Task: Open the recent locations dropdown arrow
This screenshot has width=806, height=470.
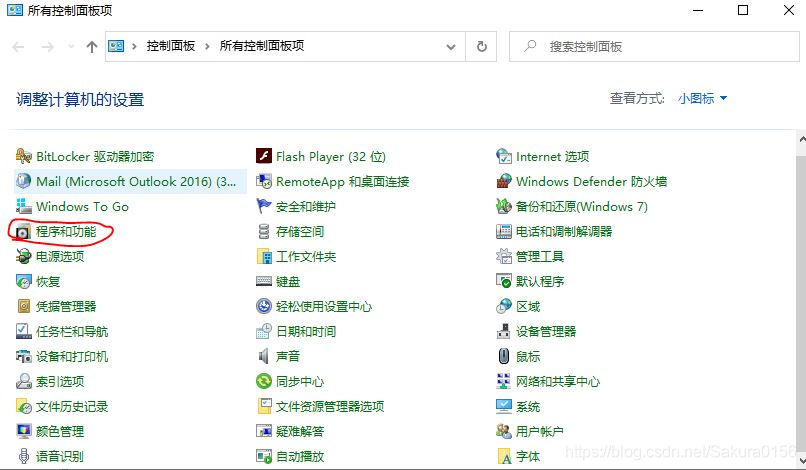Action: [71, 47]
